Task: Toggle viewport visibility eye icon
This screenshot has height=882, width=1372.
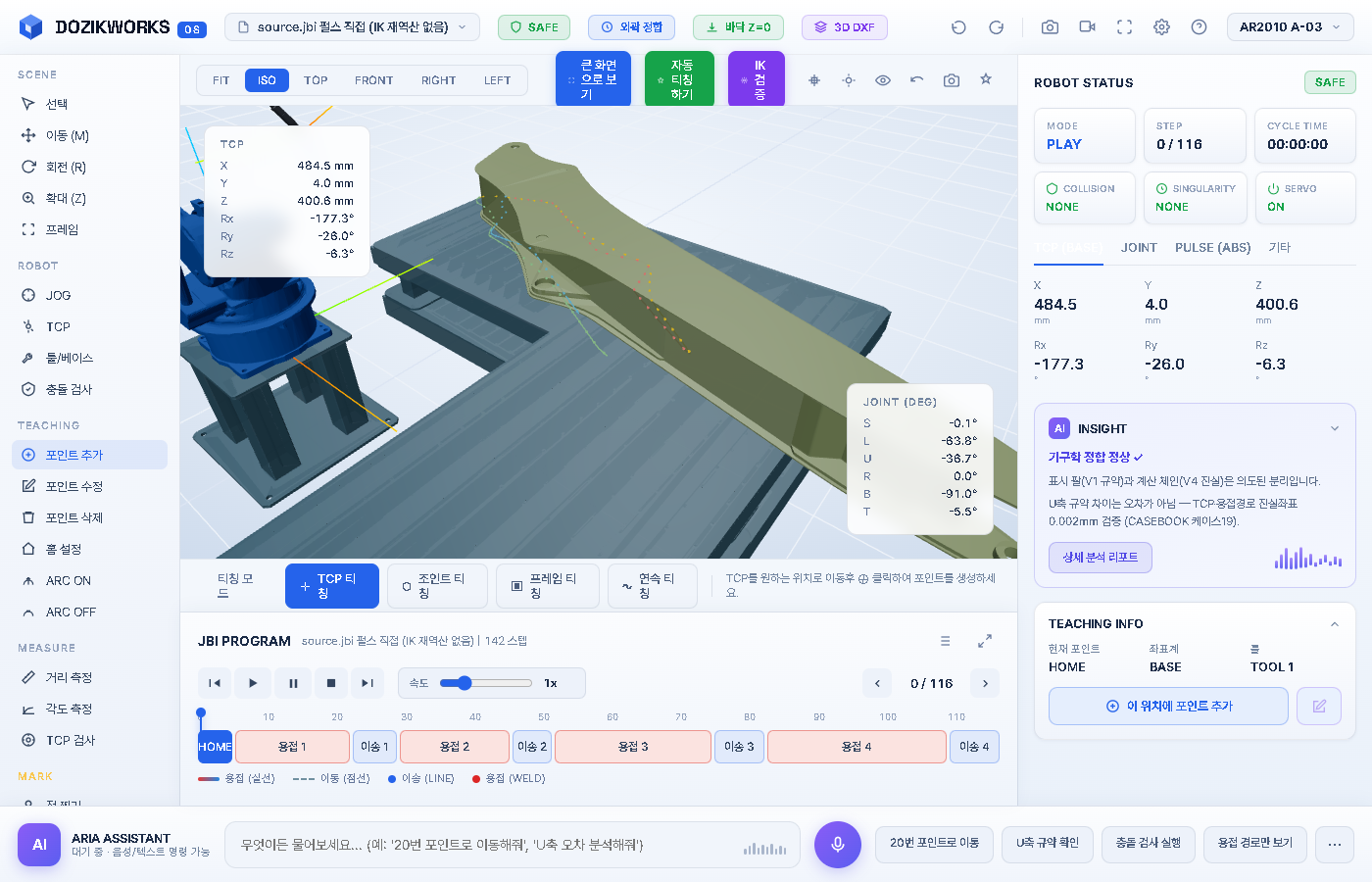Action: click(x=883, y=80)
